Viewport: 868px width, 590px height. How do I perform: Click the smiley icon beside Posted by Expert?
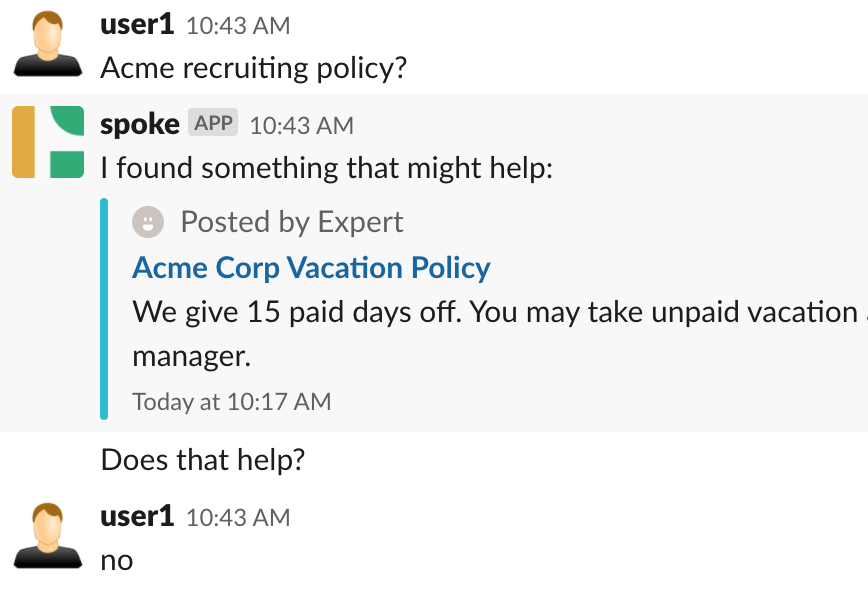tap(148, 222)
